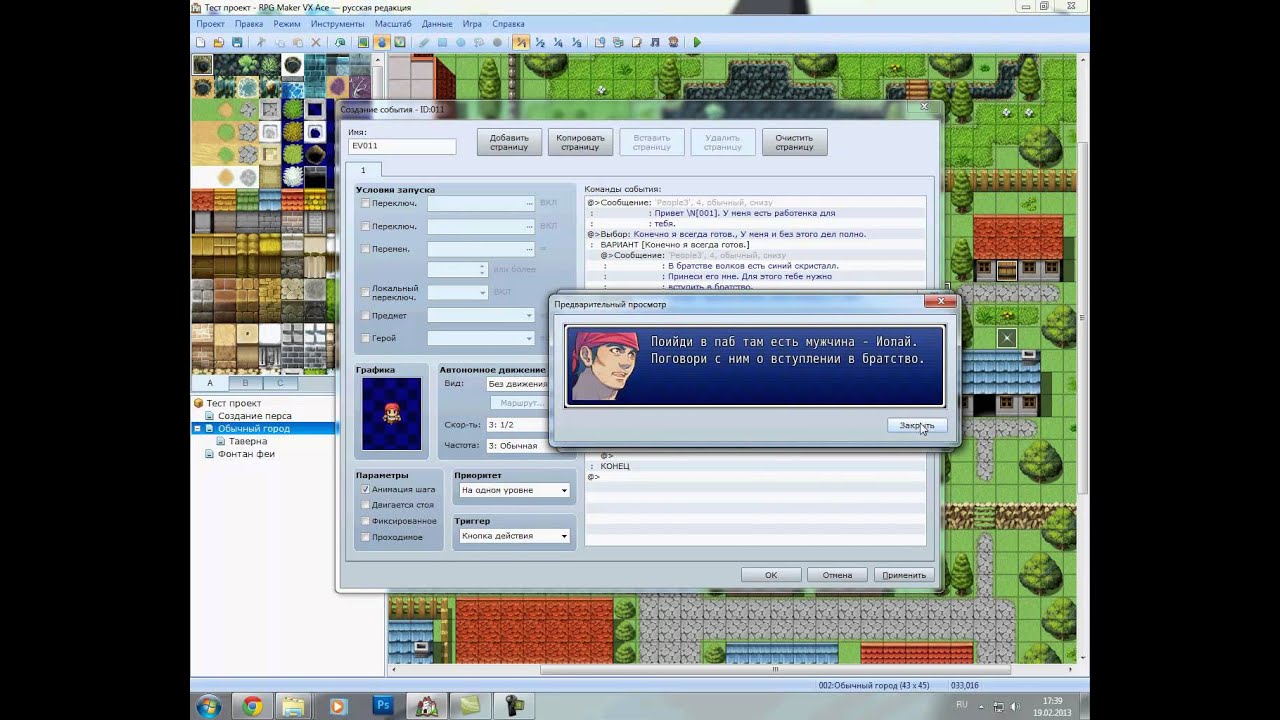This screenshot has height=720, width=1280.
Task: Check the Фиксированное option
Action: tap(365, 521)
